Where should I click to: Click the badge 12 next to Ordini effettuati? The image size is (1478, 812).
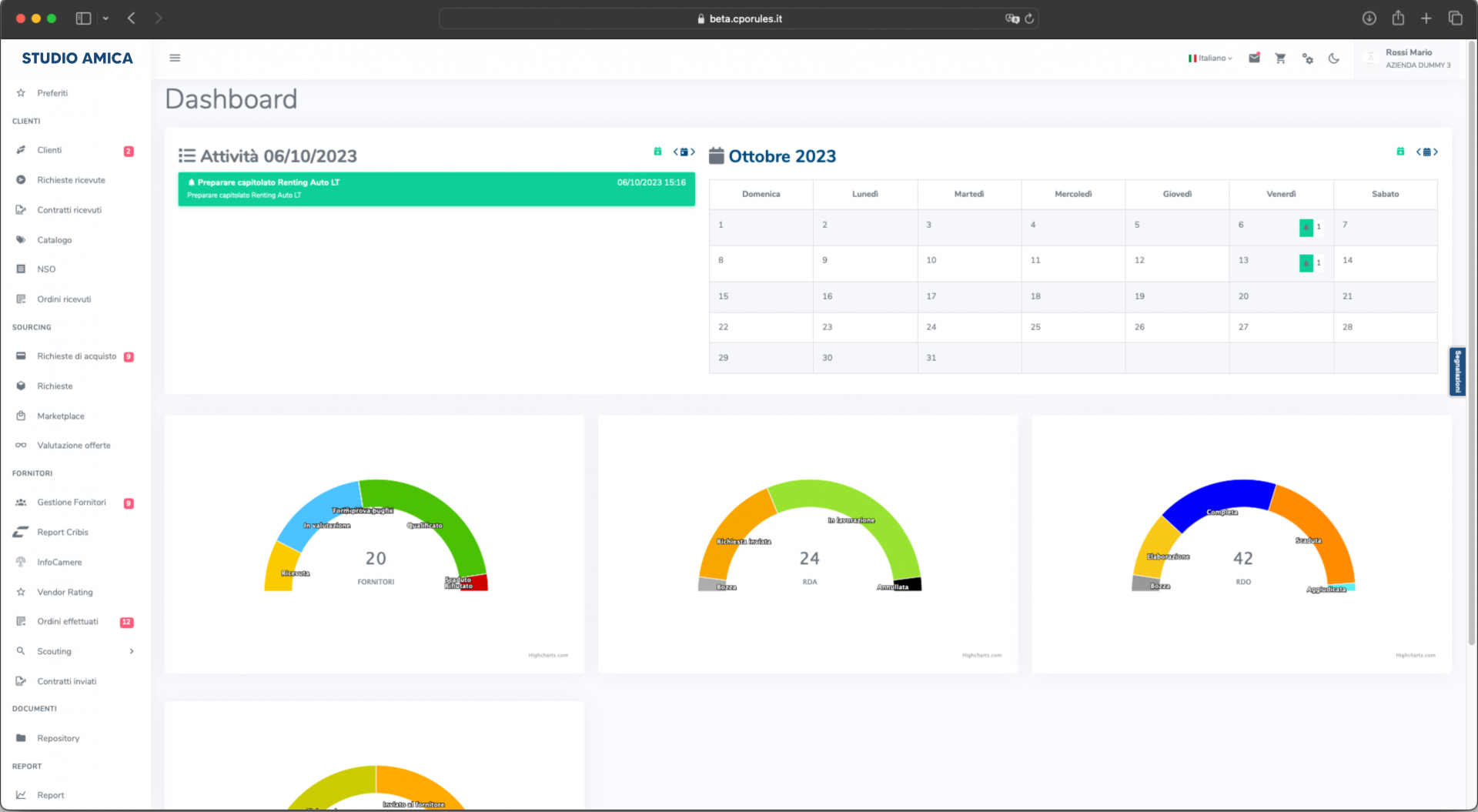pyautogui.click(x=127, y=623)
